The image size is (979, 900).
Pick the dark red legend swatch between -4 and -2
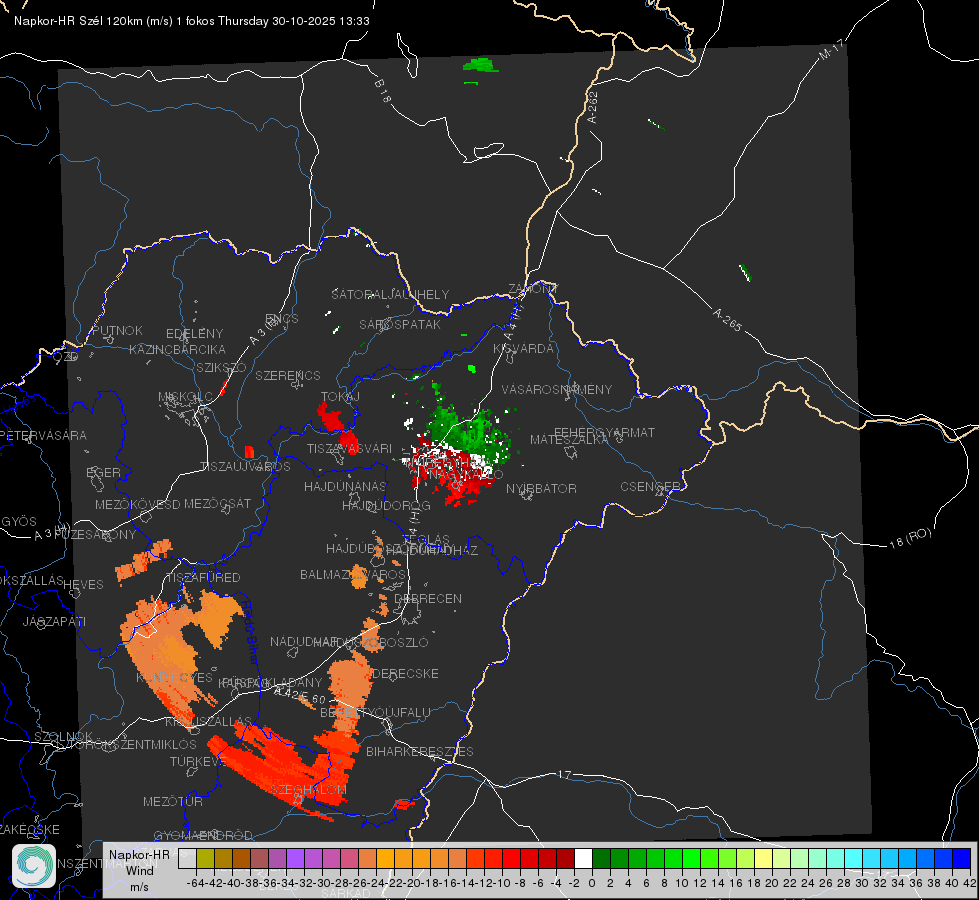click(x=565, y=858)
